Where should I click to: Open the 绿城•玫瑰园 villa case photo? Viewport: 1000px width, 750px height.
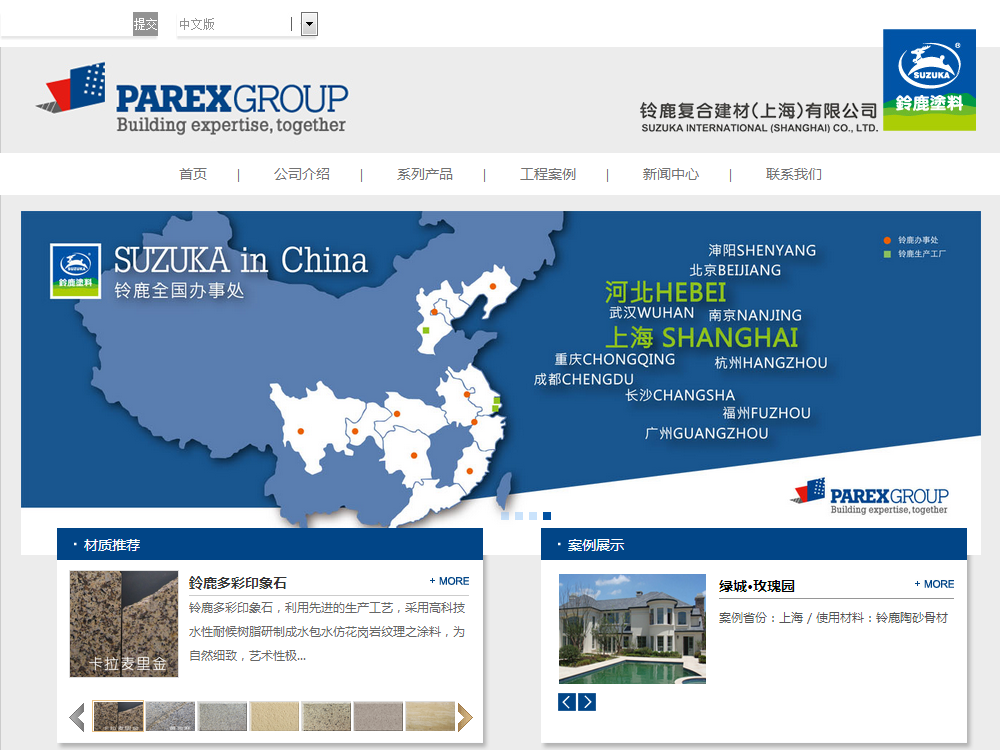tap(632, 628)
